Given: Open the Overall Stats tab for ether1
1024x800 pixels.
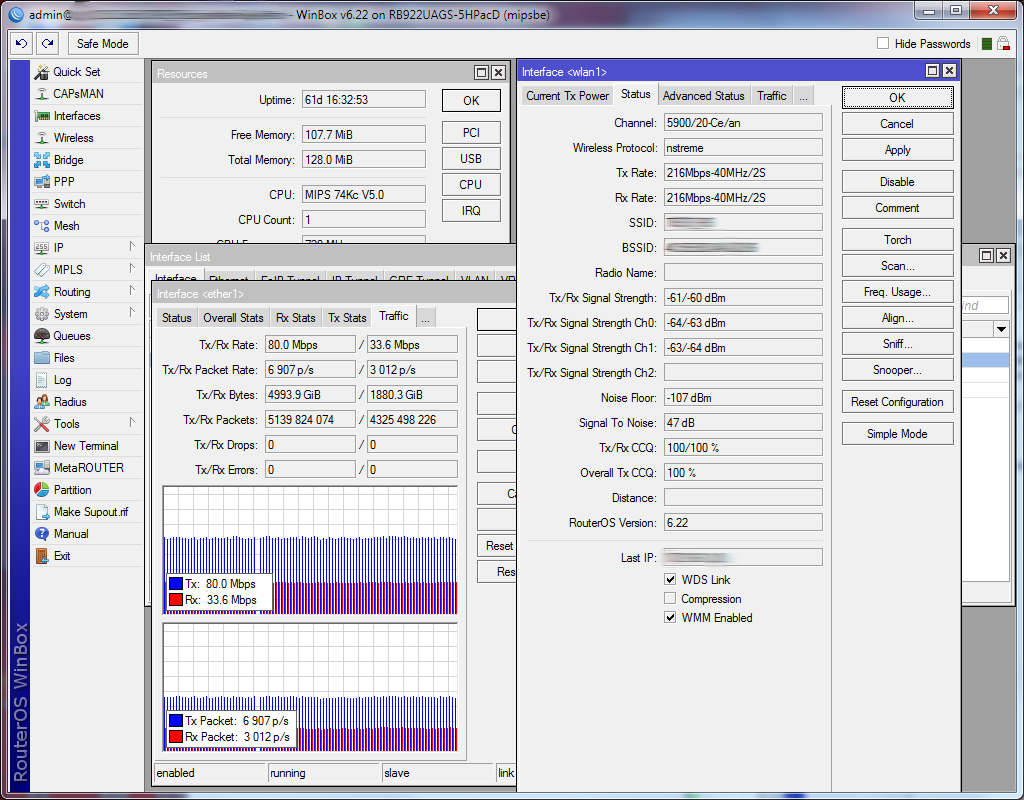Looking at the screenshot, I should 233,318.
